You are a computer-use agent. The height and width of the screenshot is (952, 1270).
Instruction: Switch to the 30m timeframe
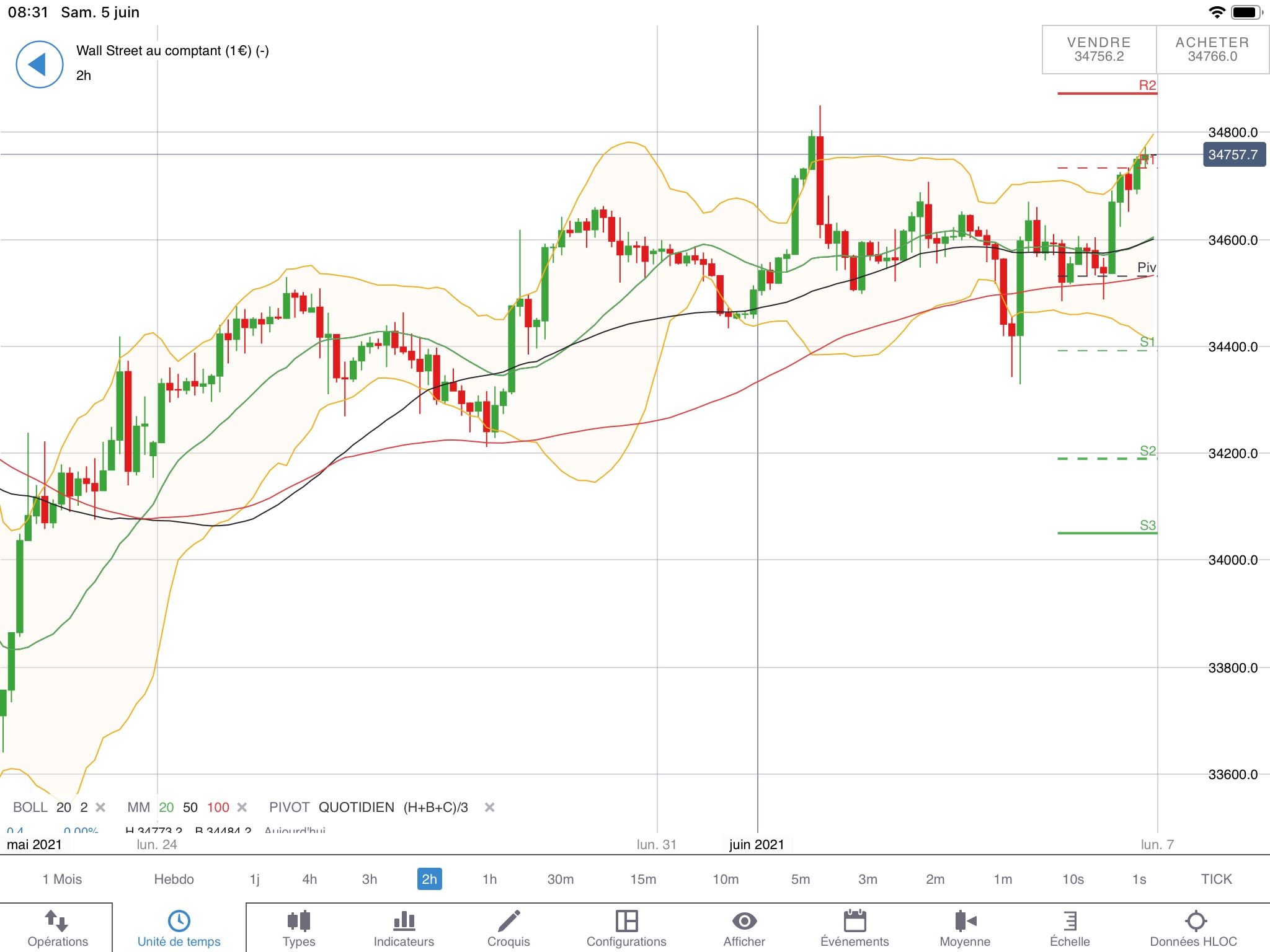click(x=560, y=879)
